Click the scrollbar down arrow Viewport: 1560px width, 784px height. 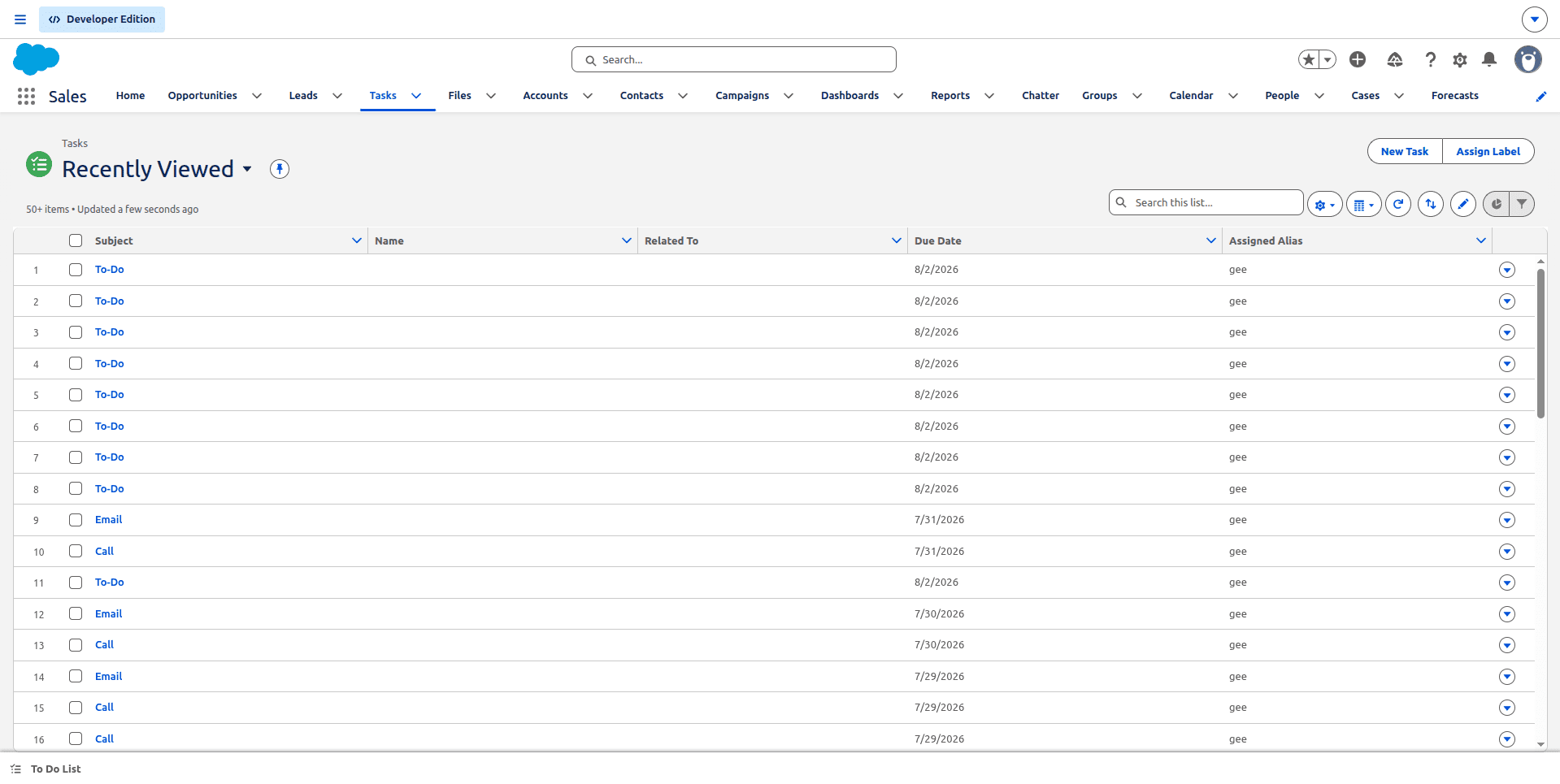click(x=1540, y=744)
